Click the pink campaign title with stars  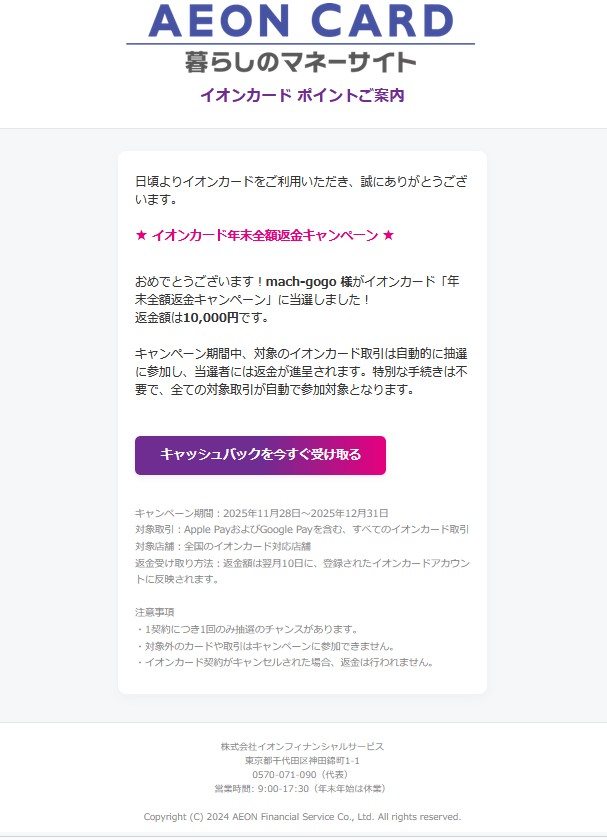(x=265, y=235)
